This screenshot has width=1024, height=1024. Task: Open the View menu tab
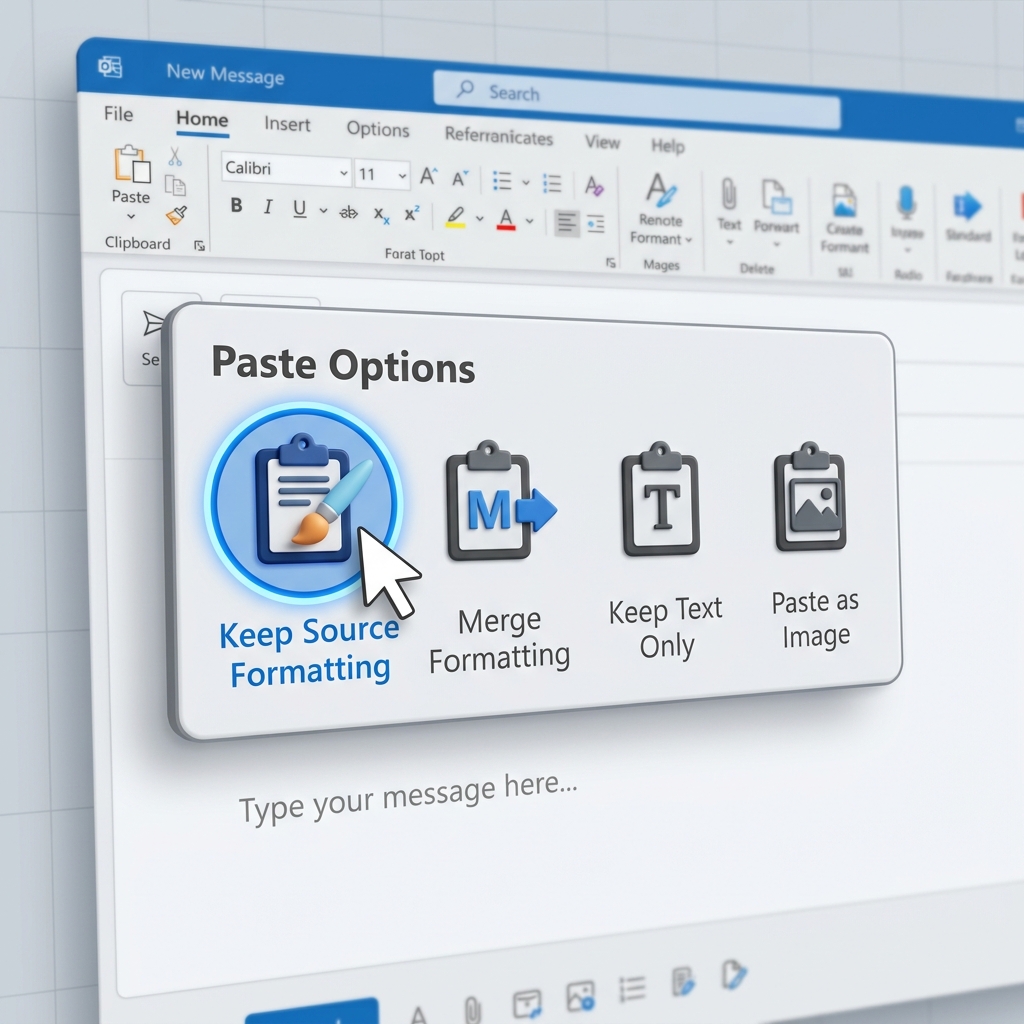click(x=602, y=142)
